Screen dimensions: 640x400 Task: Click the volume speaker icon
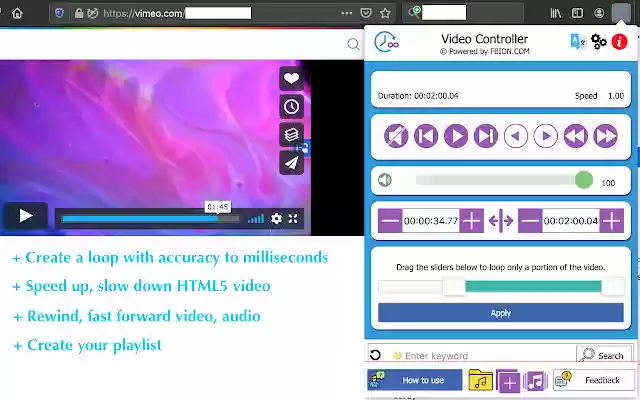[384, 180]
